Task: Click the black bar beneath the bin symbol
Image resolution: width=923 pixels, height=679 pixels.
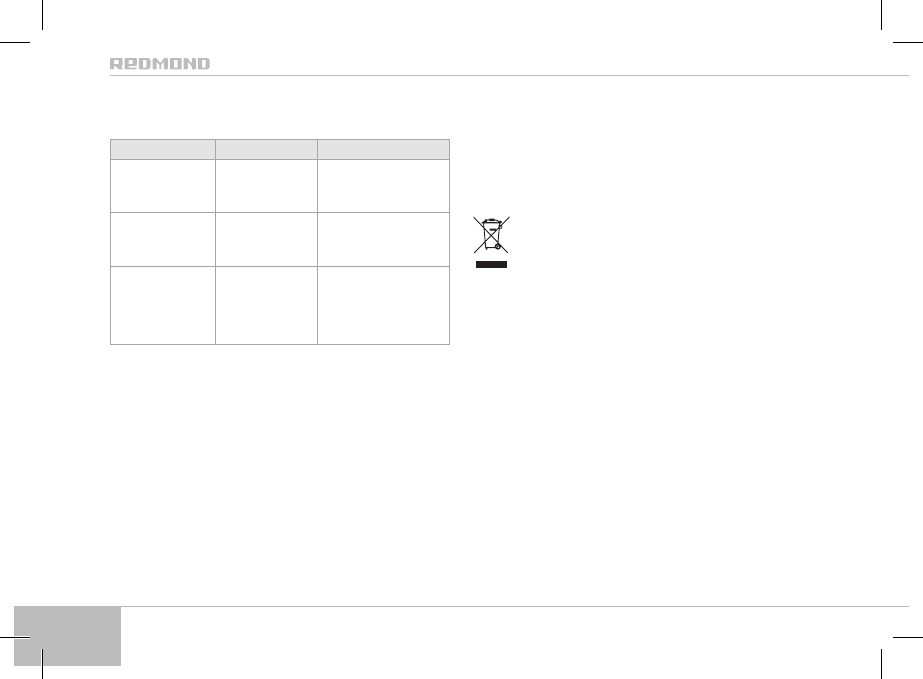Action: click(491, 266)
